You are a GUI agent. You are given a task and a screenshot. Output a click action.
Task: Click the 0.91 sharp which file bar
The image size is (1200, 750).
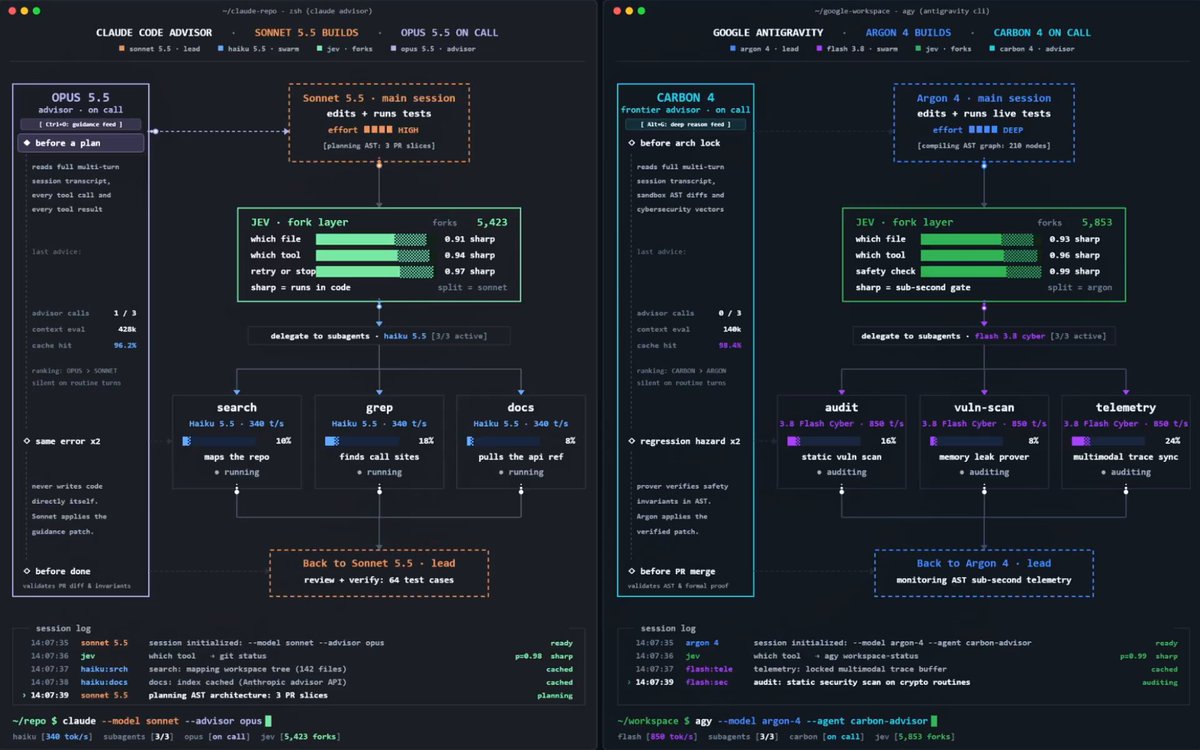point(371,239)
